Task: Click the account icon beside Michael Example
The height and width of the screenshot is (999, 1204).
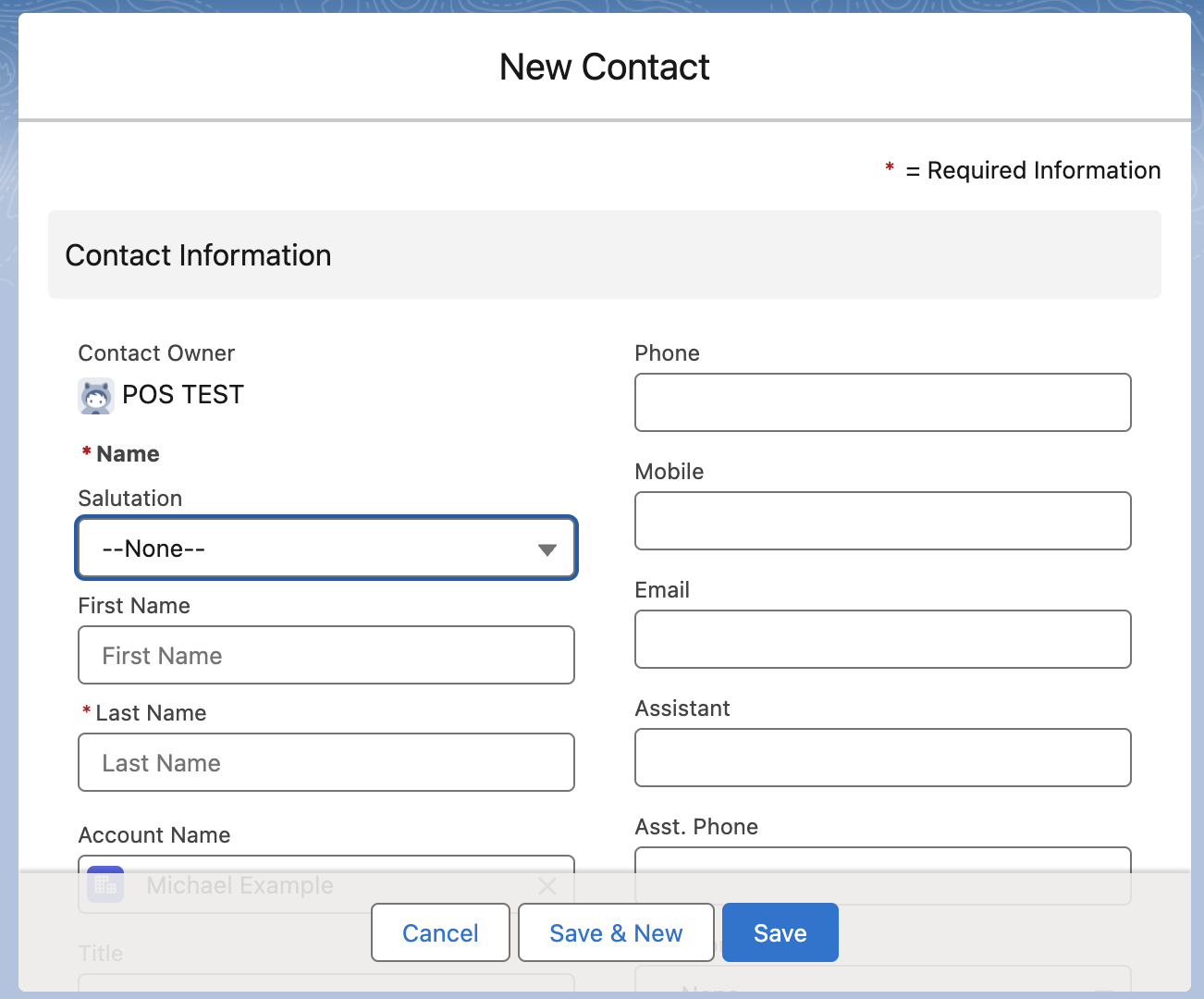Action: tap(105, 885)
